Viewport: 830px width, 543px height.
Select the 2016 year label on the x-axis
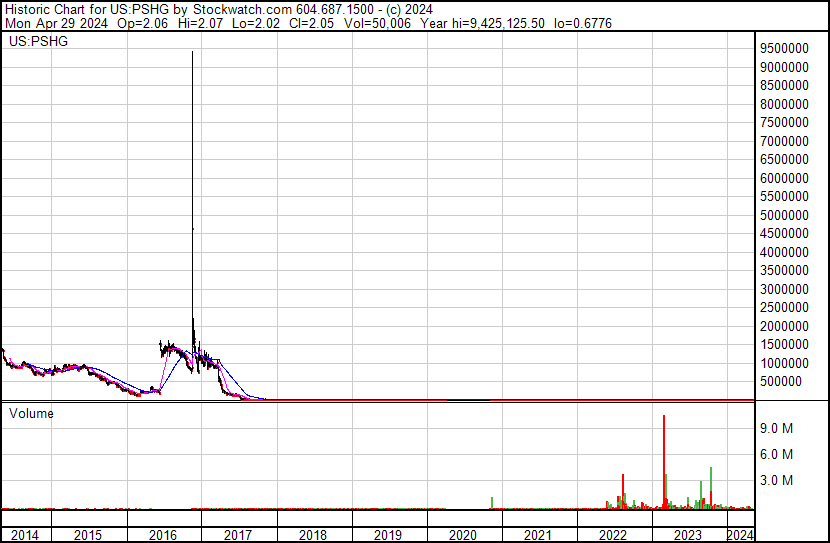[x=163, y=535]
